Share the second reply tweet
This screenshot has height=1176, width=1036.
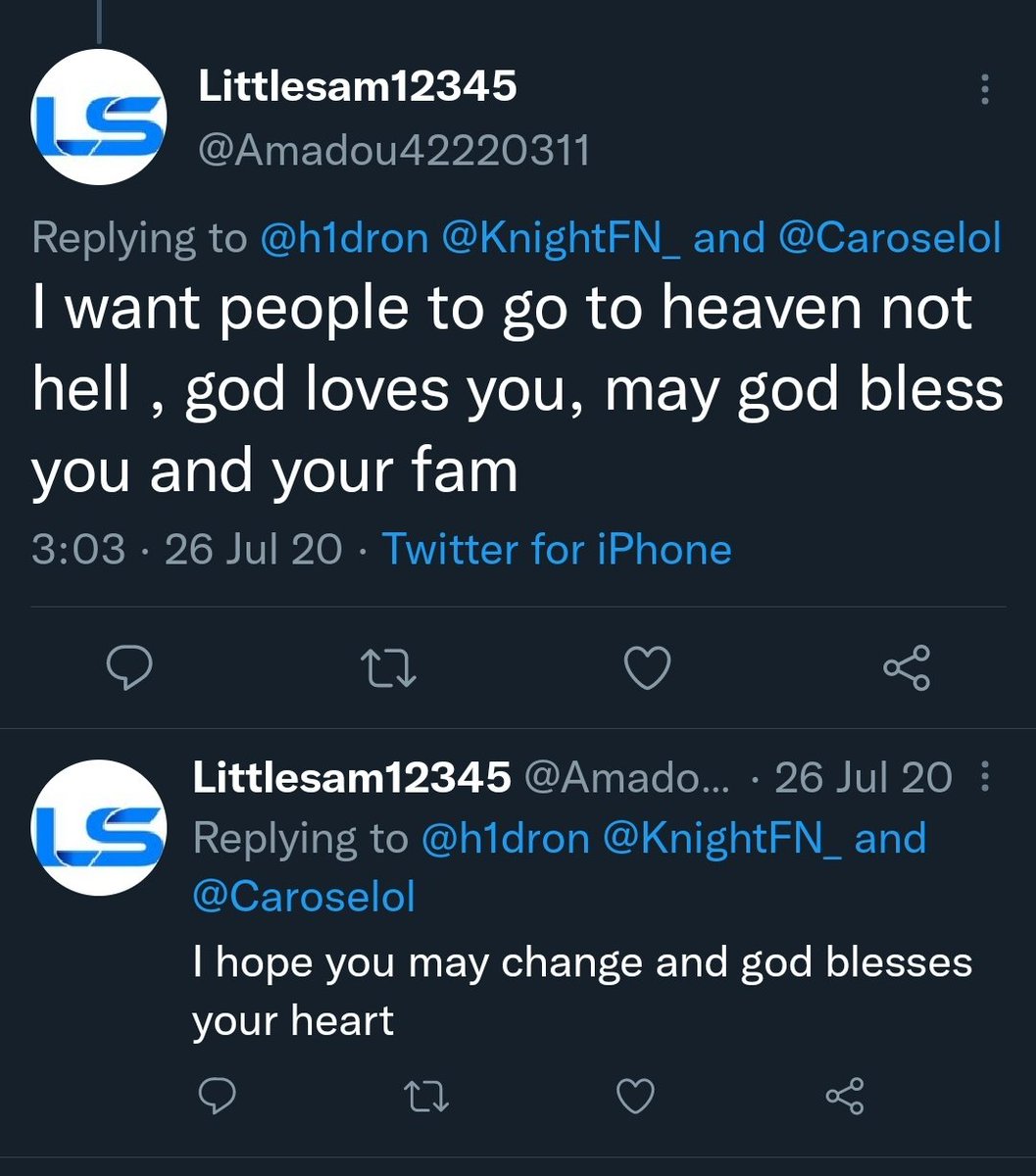coord(845,1095)
